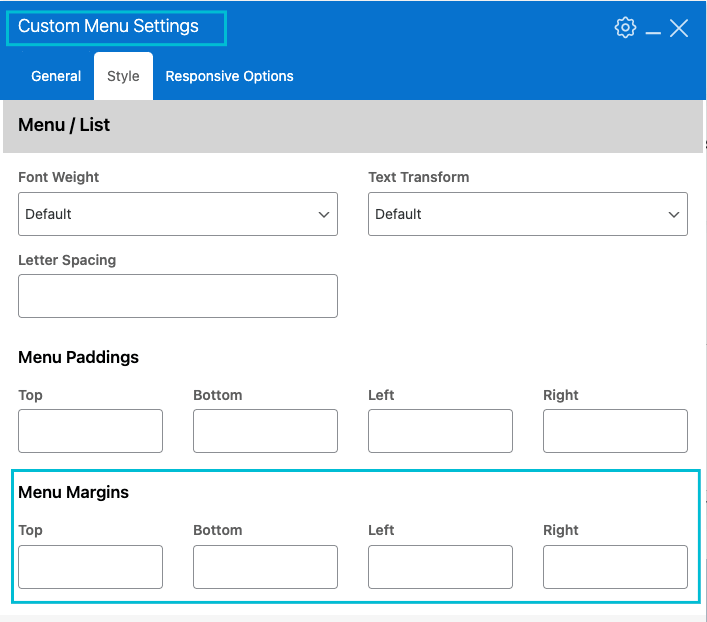Open the settings gear icon

pyautogui.click(x=625, y=27)
